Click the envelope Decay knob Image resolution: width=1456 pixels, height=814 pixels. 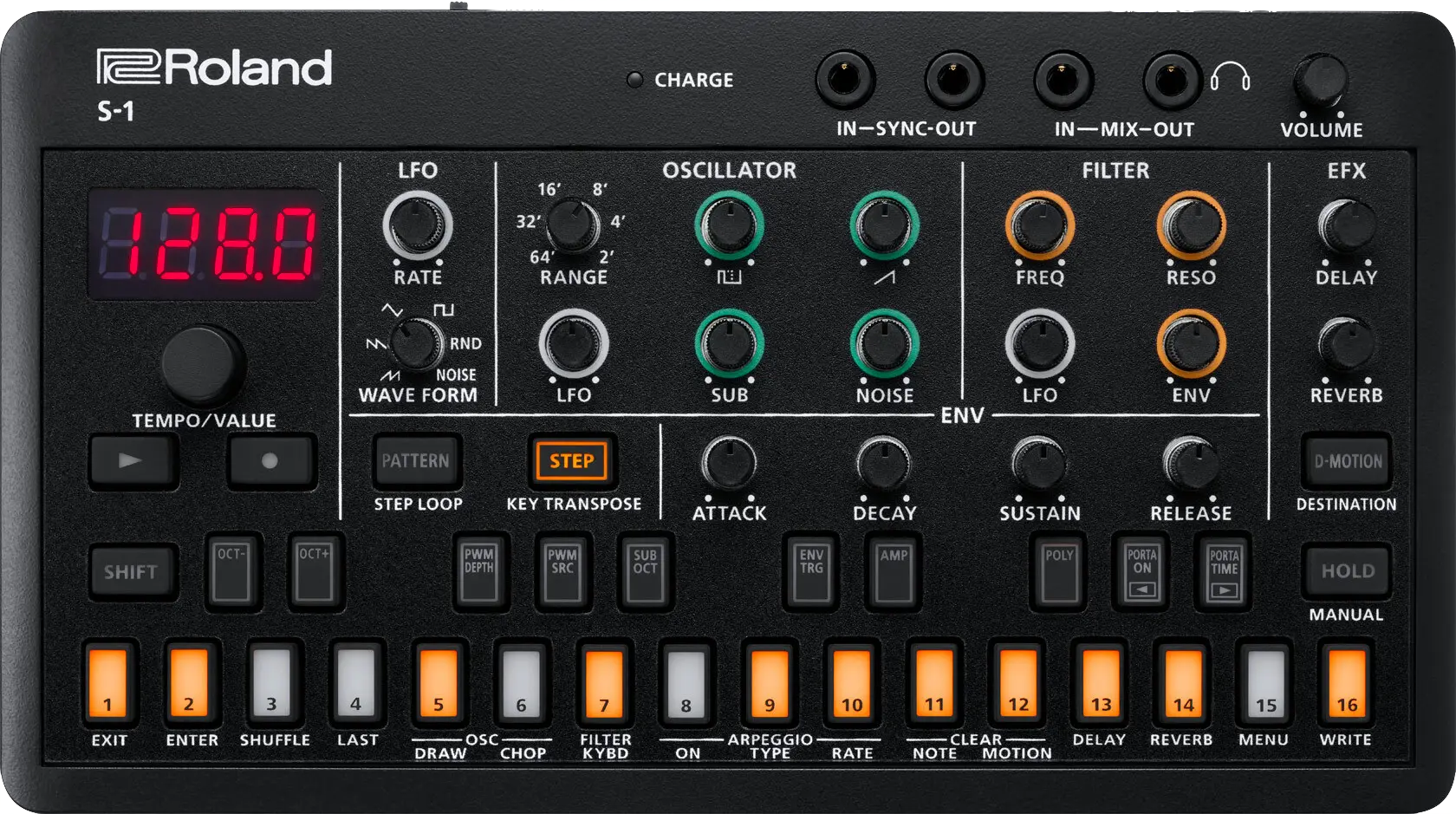[x=884, y=462]
